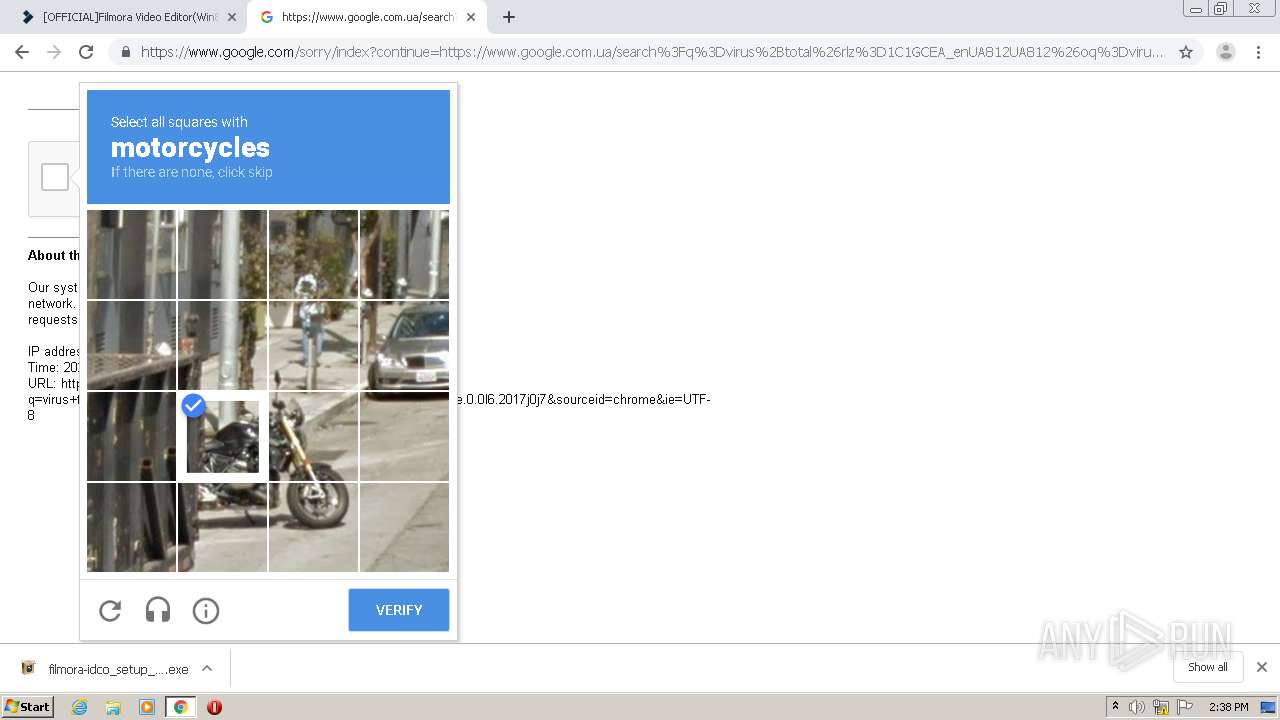
Task: Open the Opera taskbar icon
Action: point(214,707)
